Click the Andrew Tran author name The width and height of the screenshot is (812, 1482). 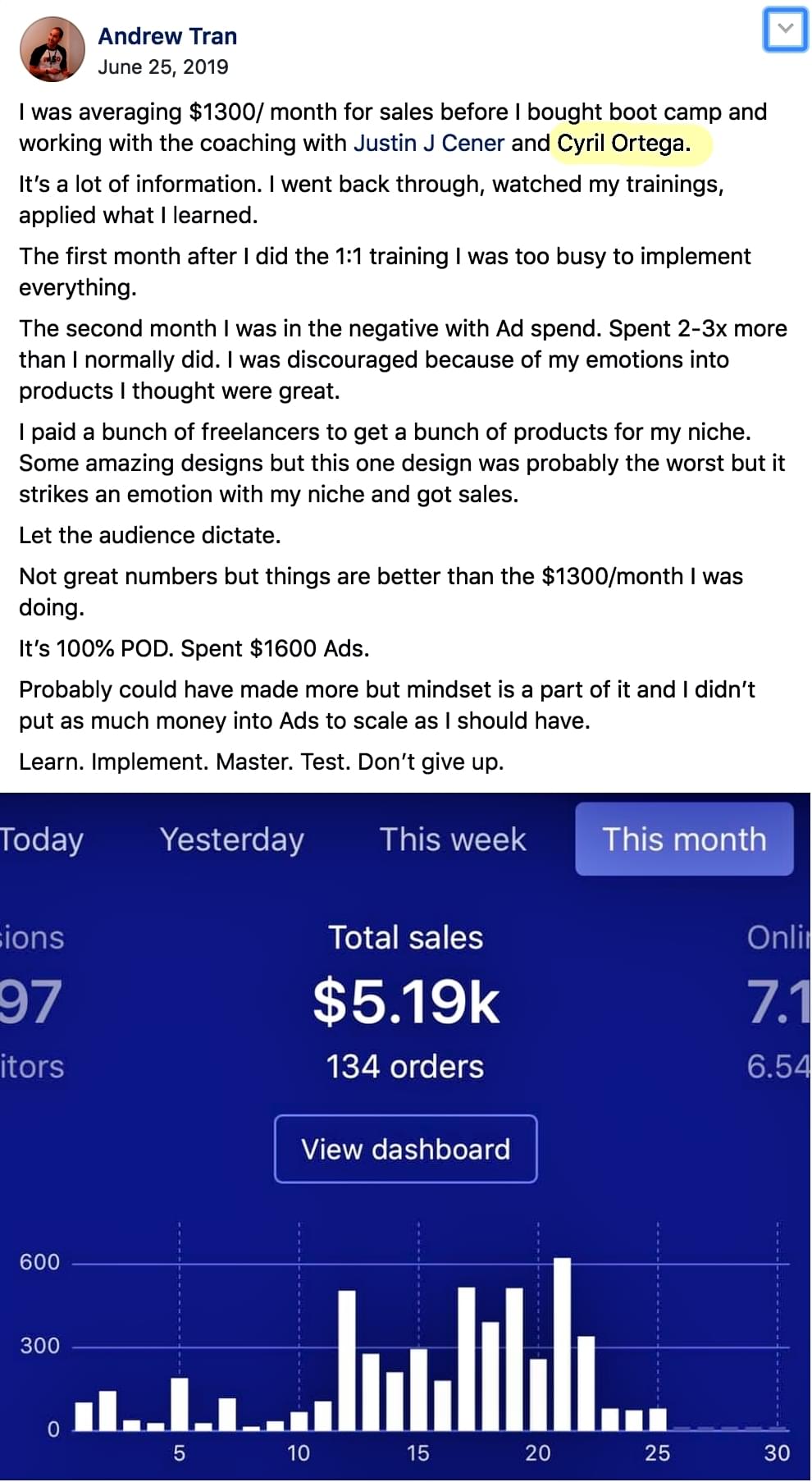[x=167, y=36]
